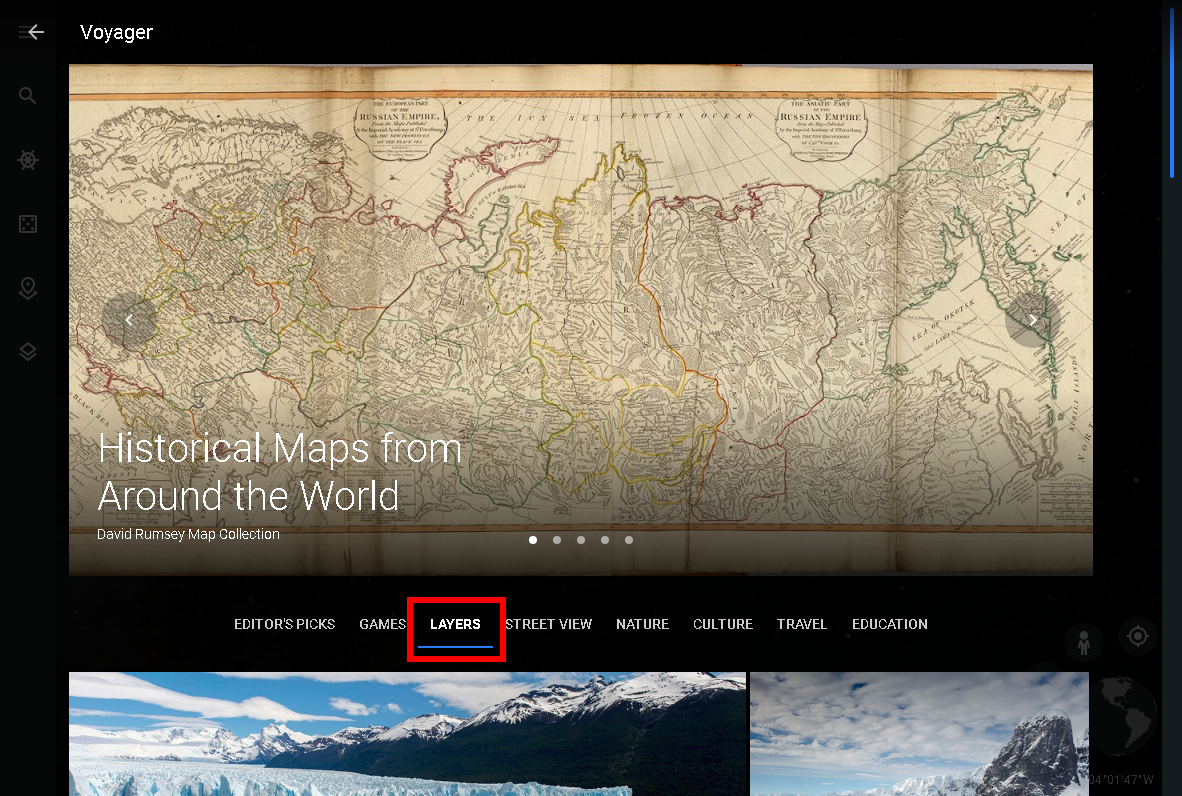The width and height of the screenshot is (1182, 796).
Task: Roll the I'm Feeling Lucky dice icon
Action: [x=28, y=224]
